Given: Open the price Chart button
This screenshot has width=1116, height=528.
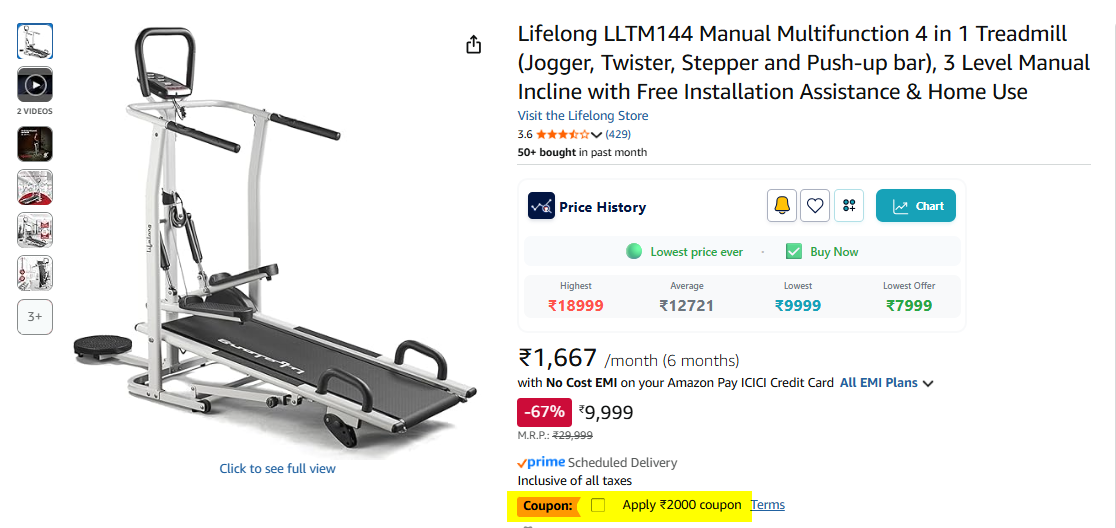Looking at the screenshot, I should click(x=915, y=206).
